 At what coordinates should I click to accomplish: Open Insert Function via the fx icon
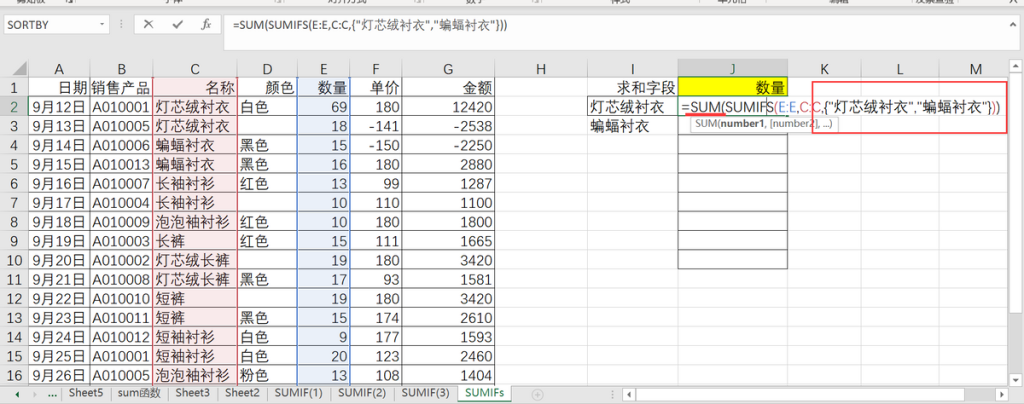pyautogui.click(x=206, y=24)
